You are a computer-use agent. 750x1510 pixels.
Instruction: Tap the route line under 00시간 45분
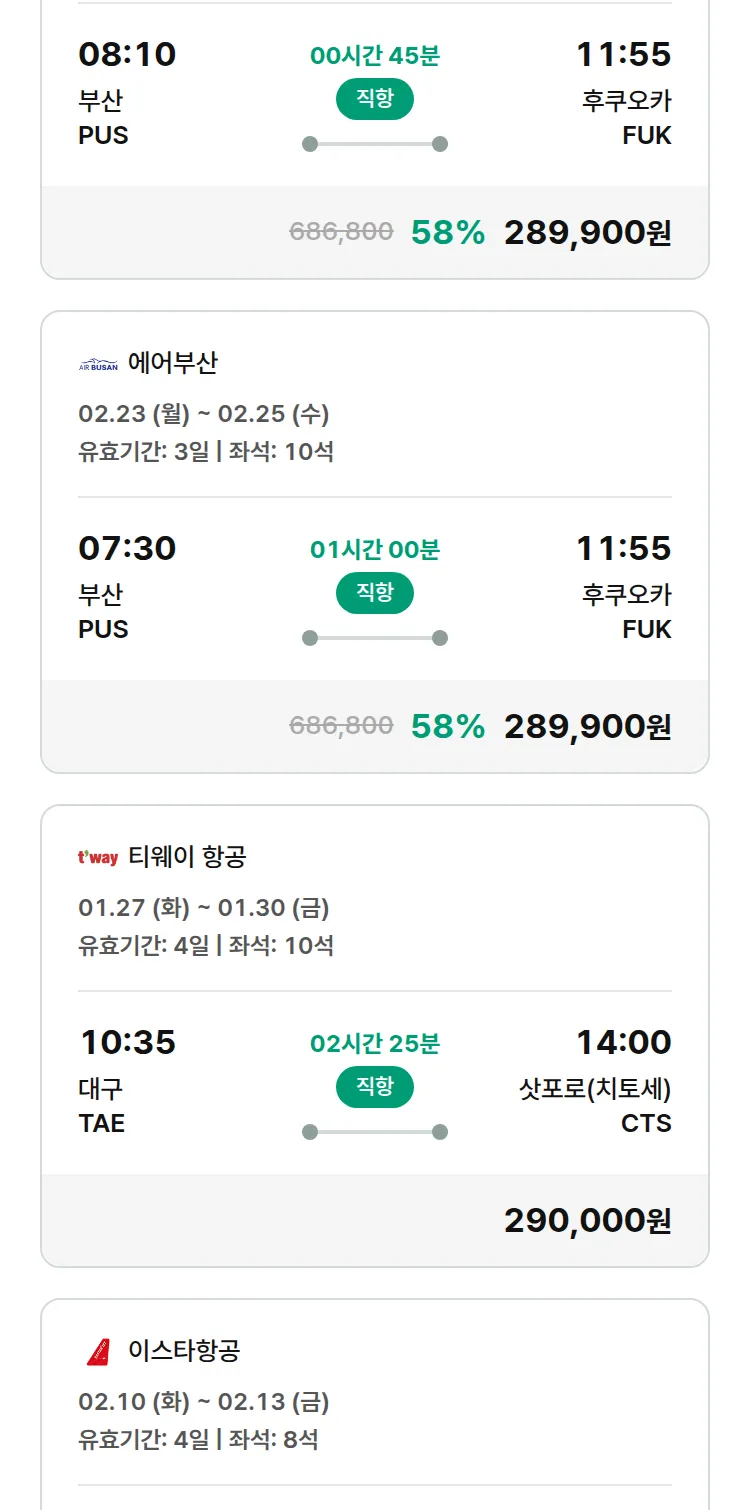(374, 144)
